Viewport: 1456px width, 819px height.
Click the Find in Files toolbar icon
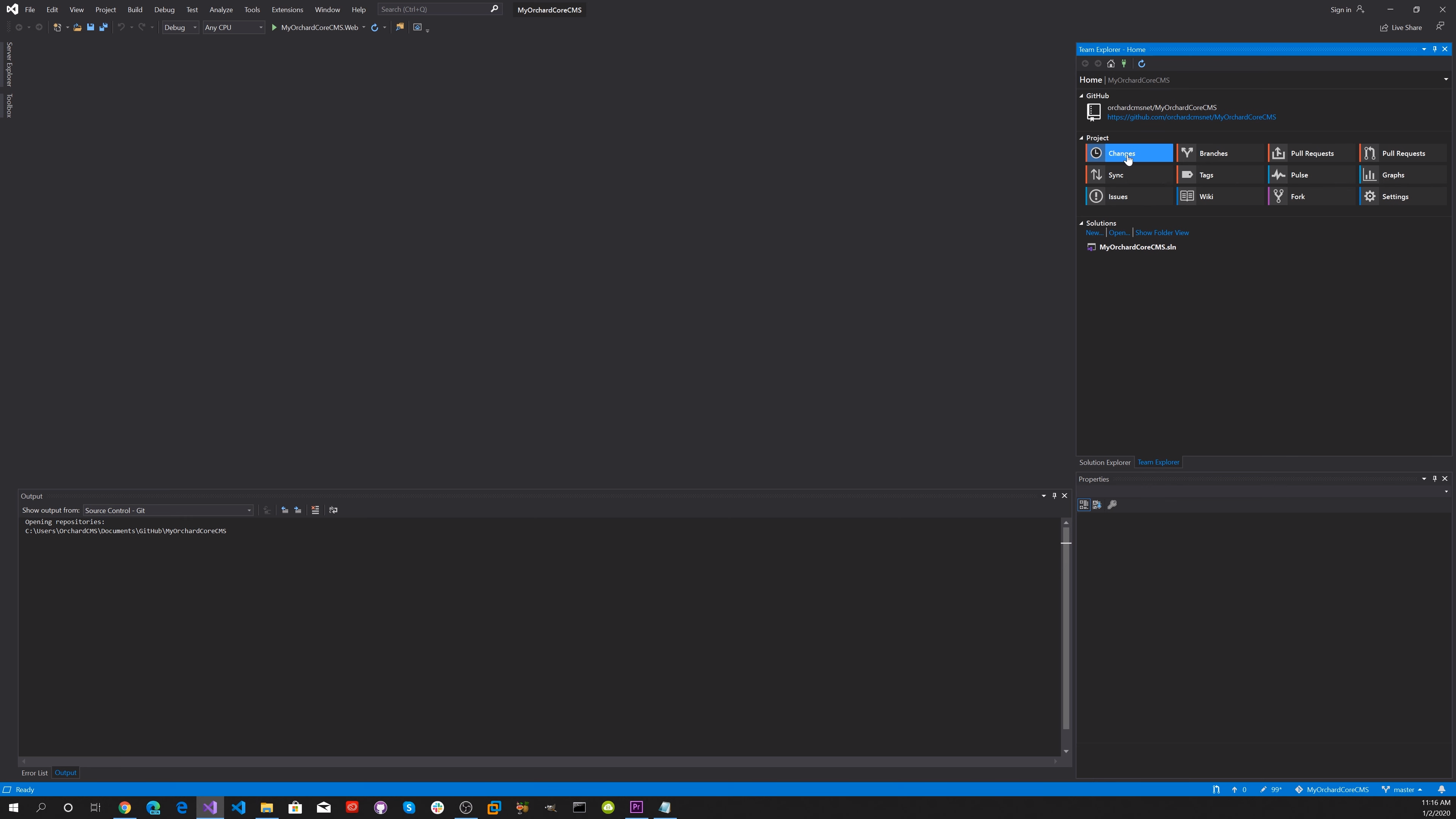click(x=400, y=27)
